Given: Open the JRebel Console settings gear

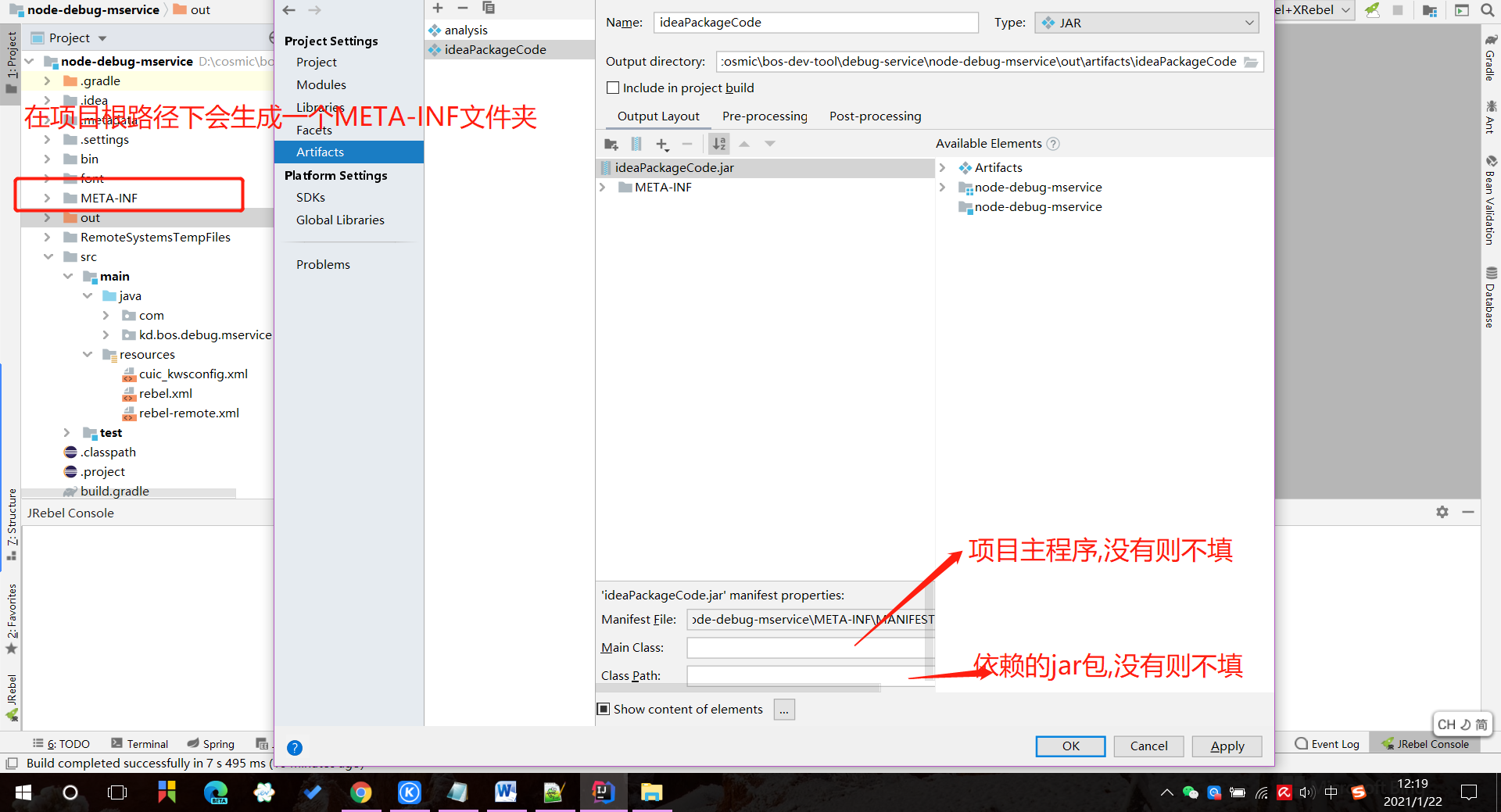Looking at the screenshot, I should click(x=1442, y=512).
